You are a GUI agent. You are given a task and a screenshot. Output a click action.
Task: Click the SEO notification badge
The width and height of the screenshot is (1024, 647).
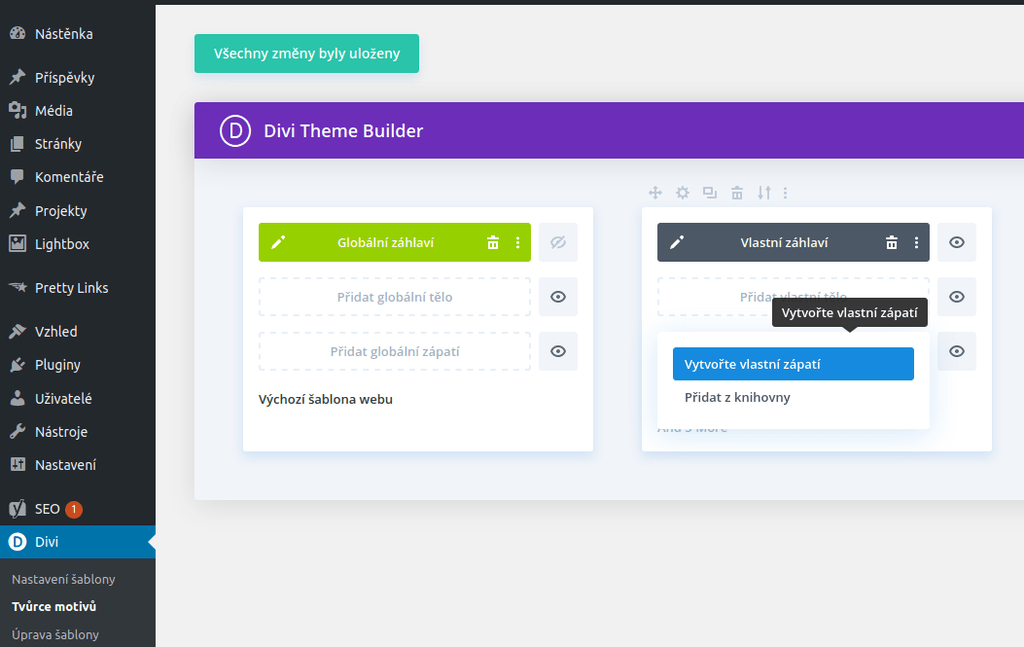(74, 509)
